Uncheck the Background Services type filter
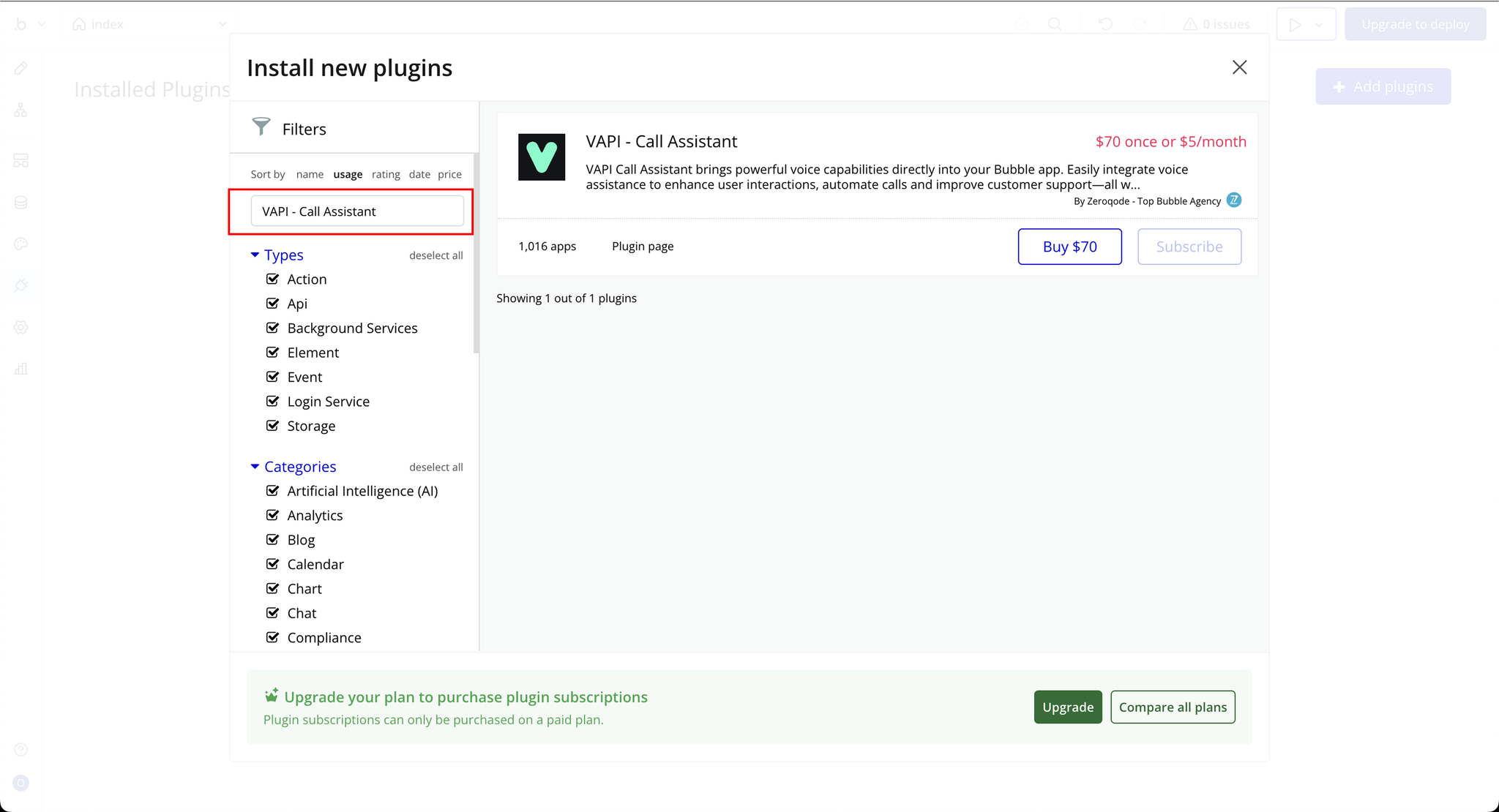The width and height of the screenshot is (1499, 812). pos(272,328)
